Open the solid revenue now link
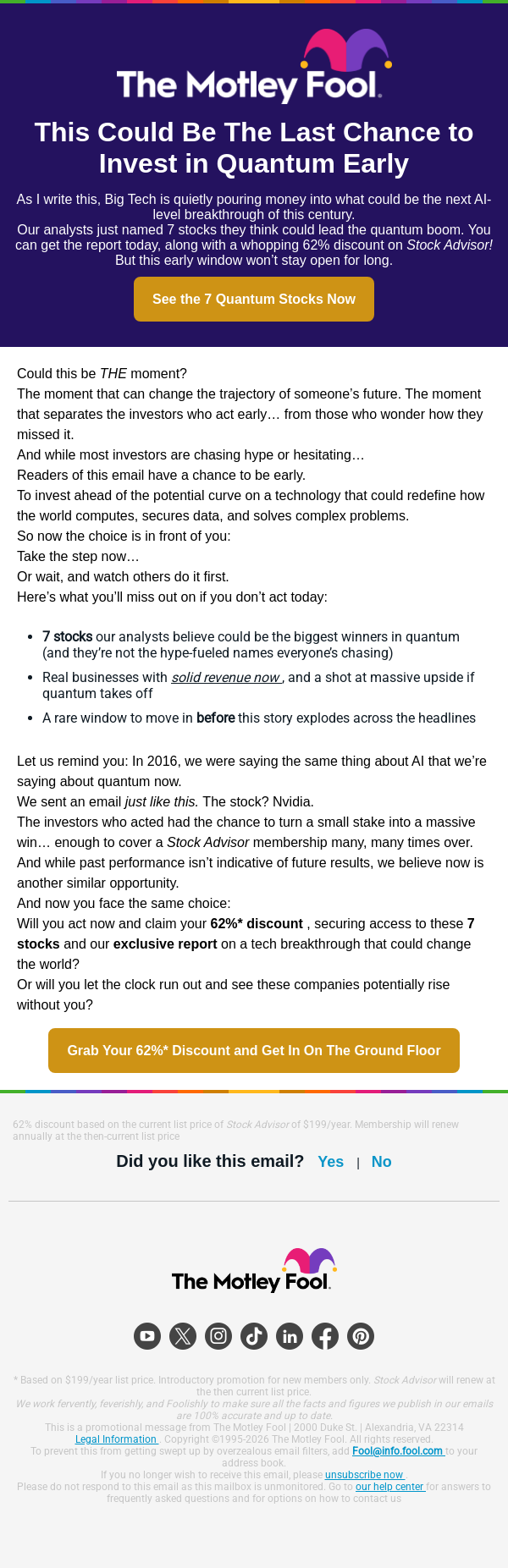Image resolution: width=508 pixels, height=1568 pixels. pyautogui.click(x=225, y=677)
